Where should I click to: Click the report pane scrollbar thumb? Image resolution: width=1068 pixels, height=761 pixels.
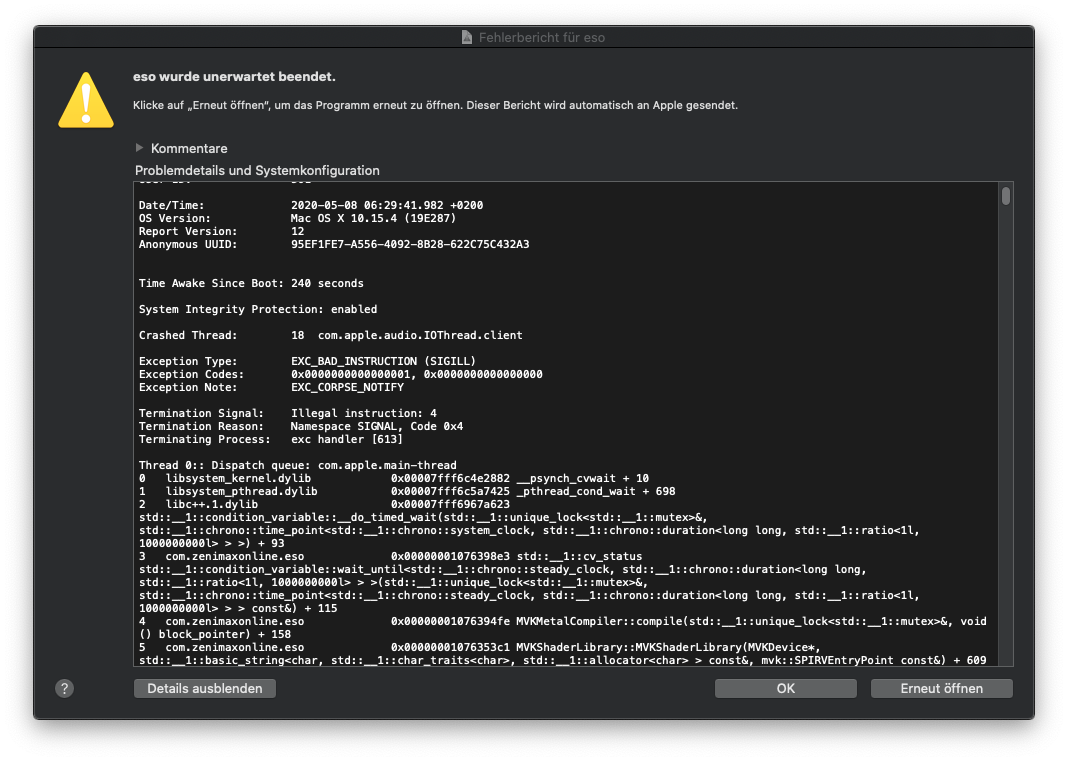[1005, 196]
